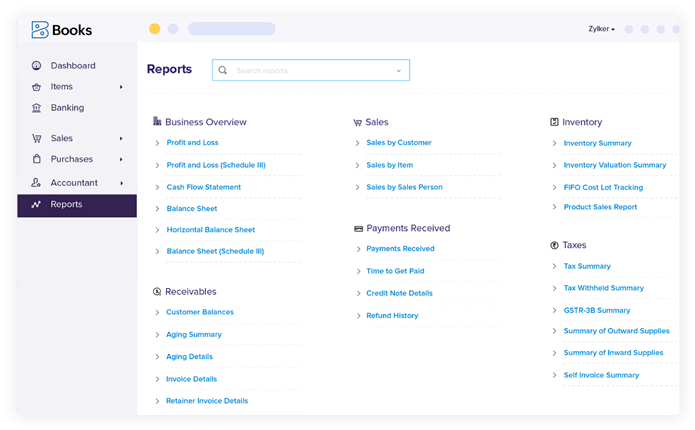Expand the Purchases submenu arrow
The image size is (695, 430).
click(121, 159)
